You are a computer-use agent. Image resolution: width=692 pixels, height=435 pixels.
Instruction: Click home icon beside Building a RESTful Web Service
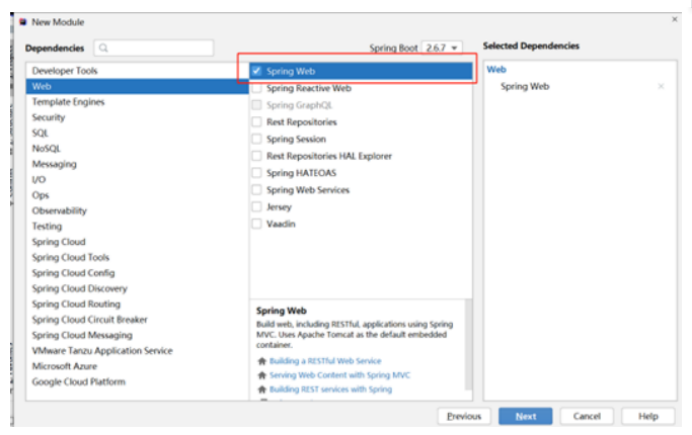click(262, 361)
